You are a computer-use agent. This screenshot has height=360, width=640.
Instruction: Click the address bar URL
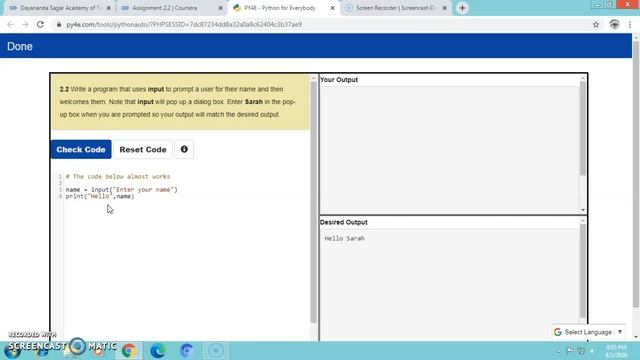point(184,24)
